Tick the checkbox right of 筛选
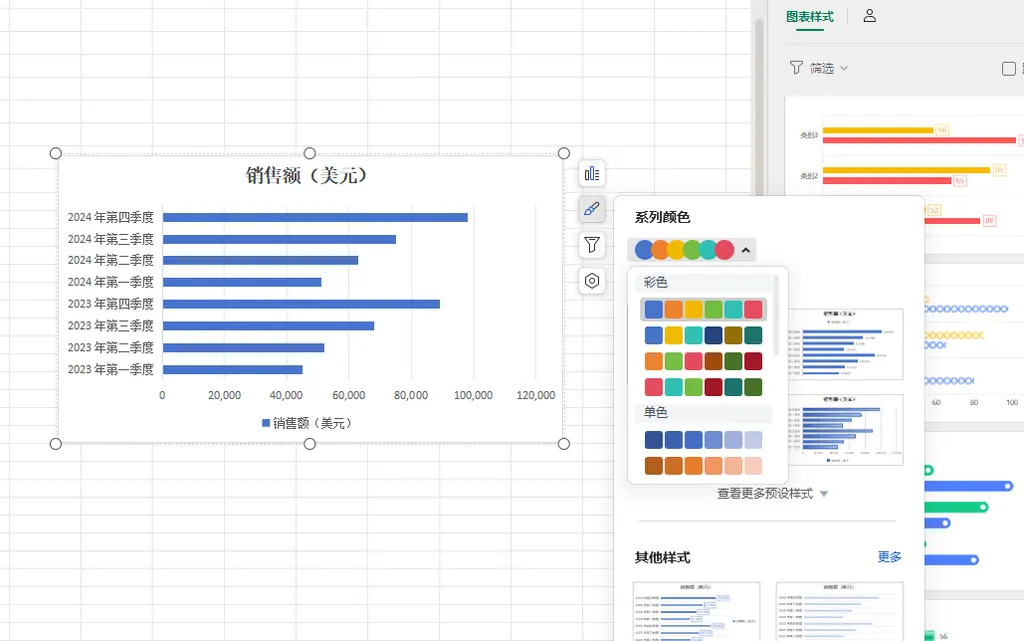The width and height of the screenshot is (1024, 641). [1009, 69]
